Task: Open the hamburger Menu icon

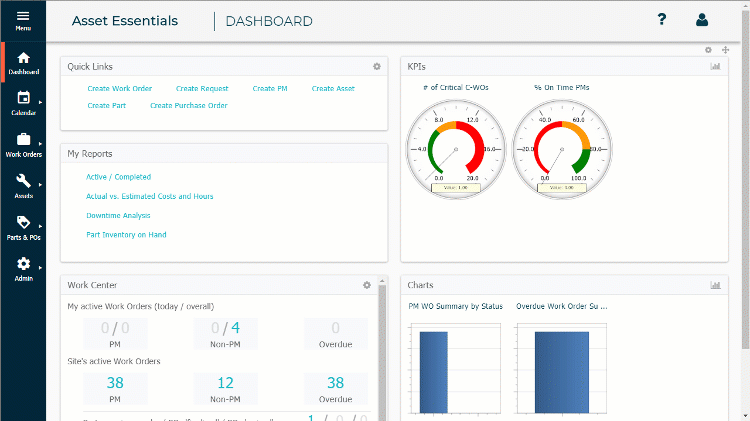Action: point(23,16)
